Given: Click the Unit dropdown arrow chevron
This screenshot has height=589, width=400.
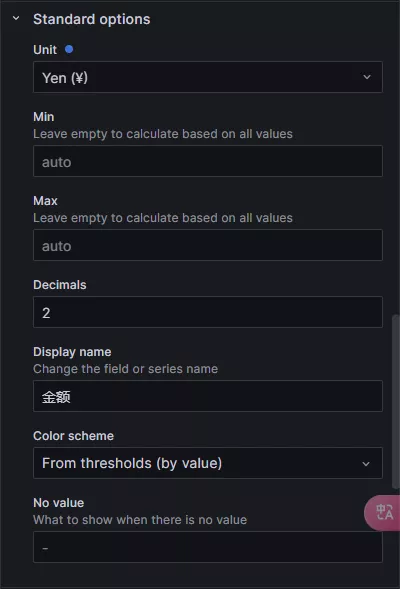Looking at the screenshot, I should point(367,77).
